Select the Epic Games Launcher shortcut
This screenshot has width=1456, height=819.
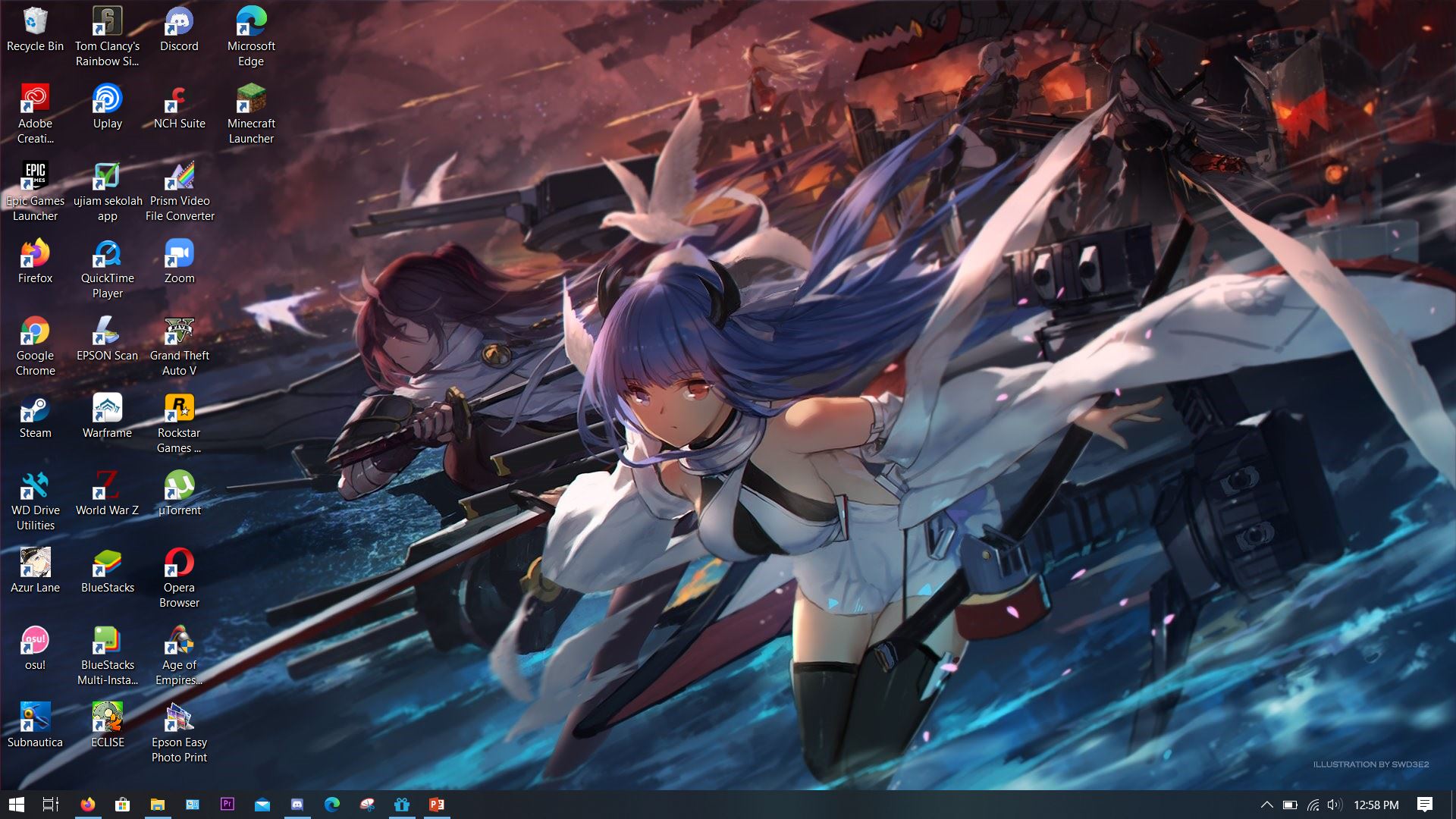(35, 191)
